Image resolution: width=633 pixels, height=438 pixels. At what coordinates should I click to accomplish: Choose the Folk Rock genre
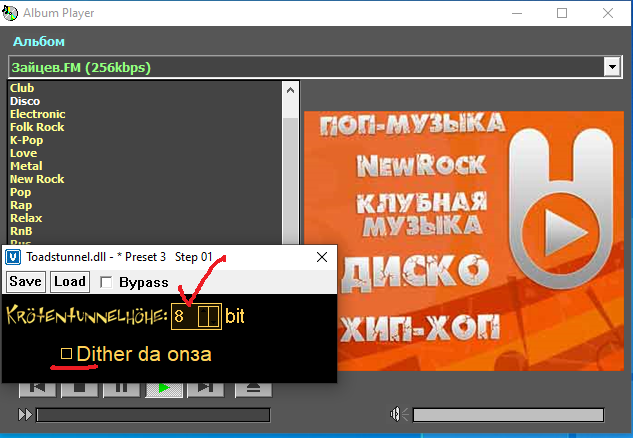37,127
